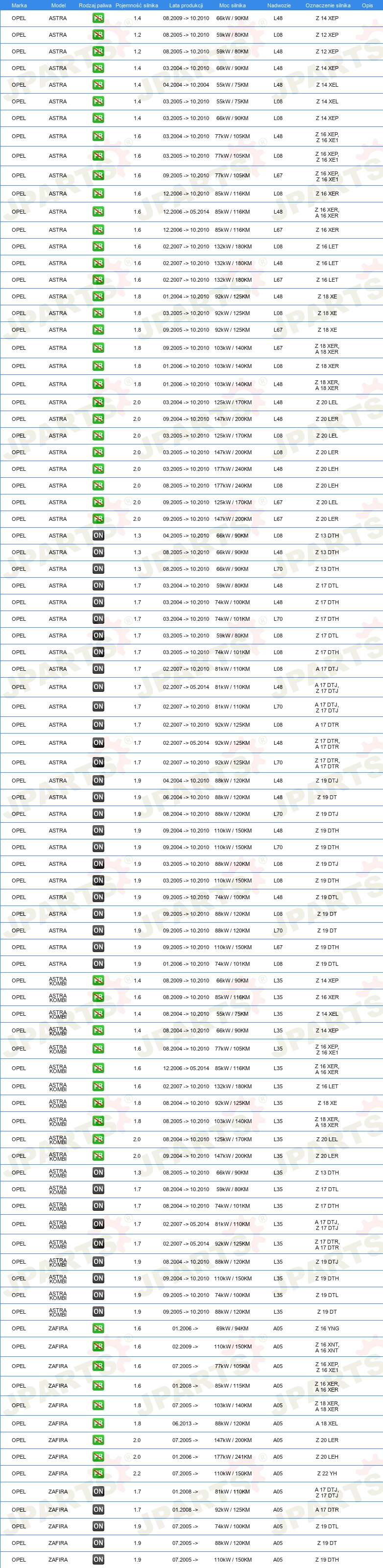Click petrol icon in Astra Z 18 XE L67 row
383x1568 pixels.
(98, 330)
